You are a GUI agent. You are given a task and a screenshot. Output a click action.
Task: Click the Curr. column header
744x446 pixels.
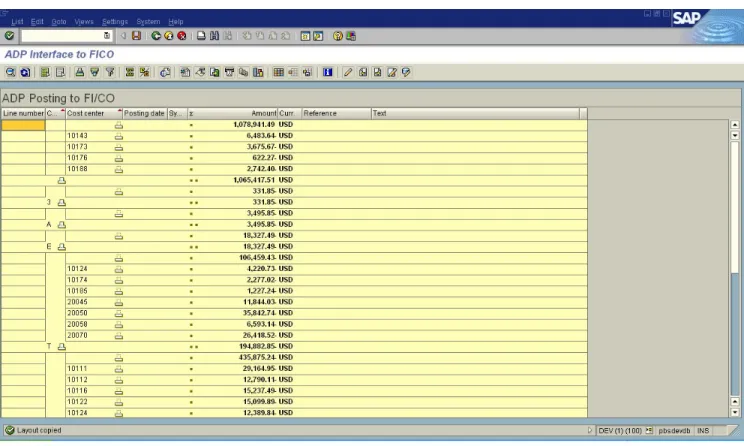289,113
